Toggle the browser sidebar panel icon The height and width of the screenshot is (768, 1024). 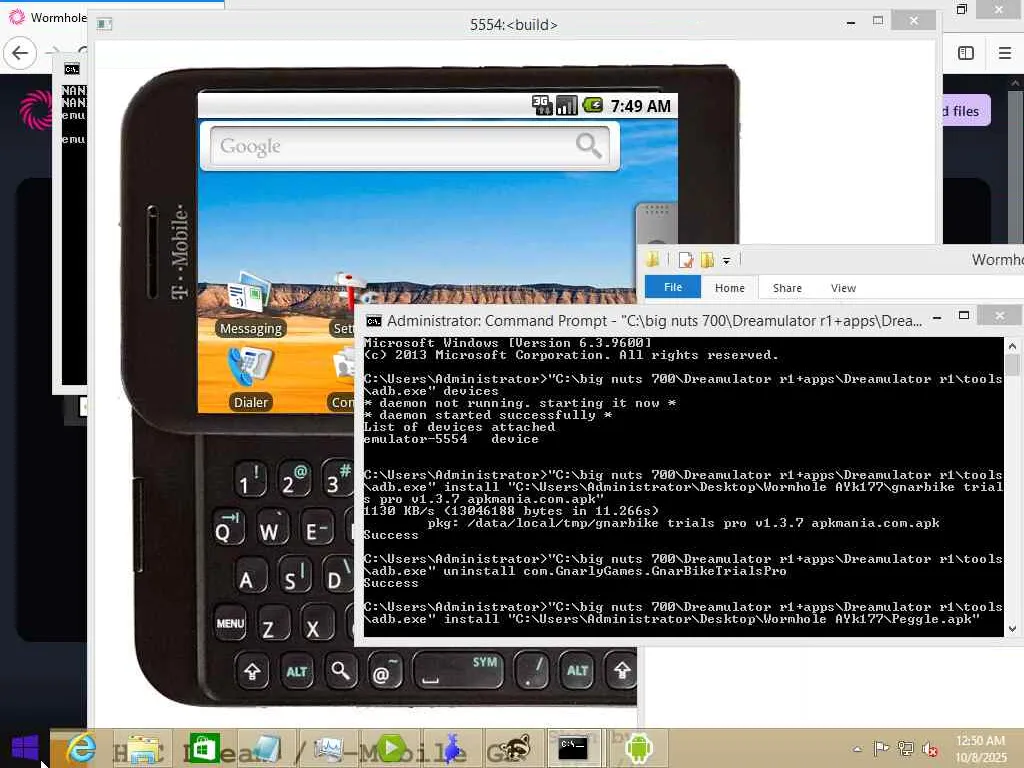tap(966, 53)
